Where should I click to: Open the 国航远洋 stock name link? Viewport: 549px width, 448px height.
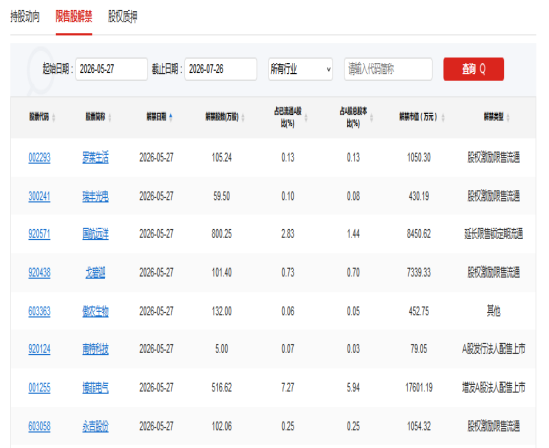[x=95, y=234]
